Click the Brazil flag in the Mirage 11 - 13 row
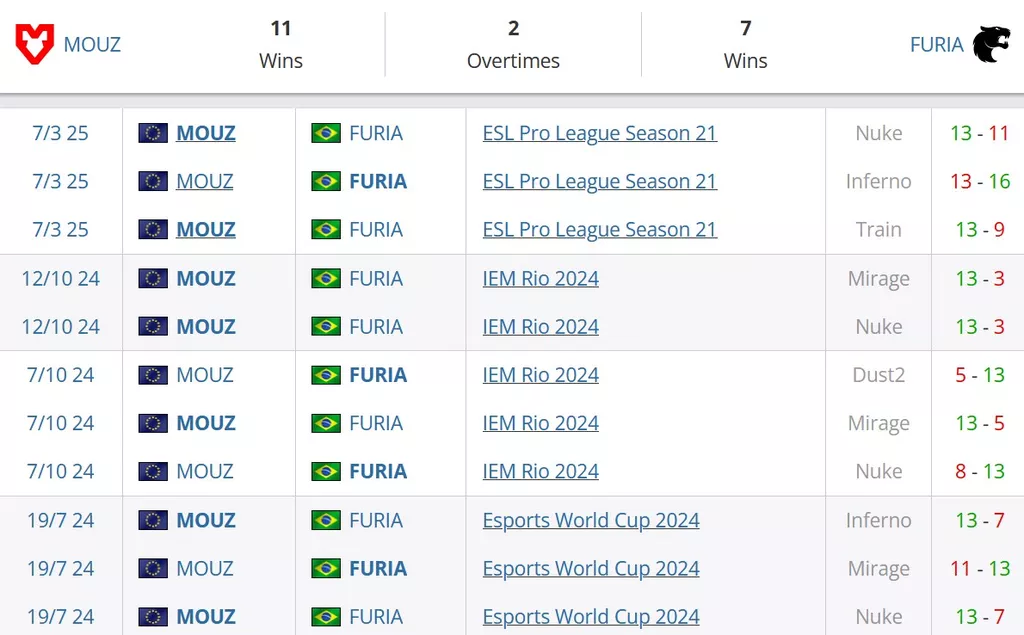The width and height of the screenshot is (1024, 635). pos(326,569)
